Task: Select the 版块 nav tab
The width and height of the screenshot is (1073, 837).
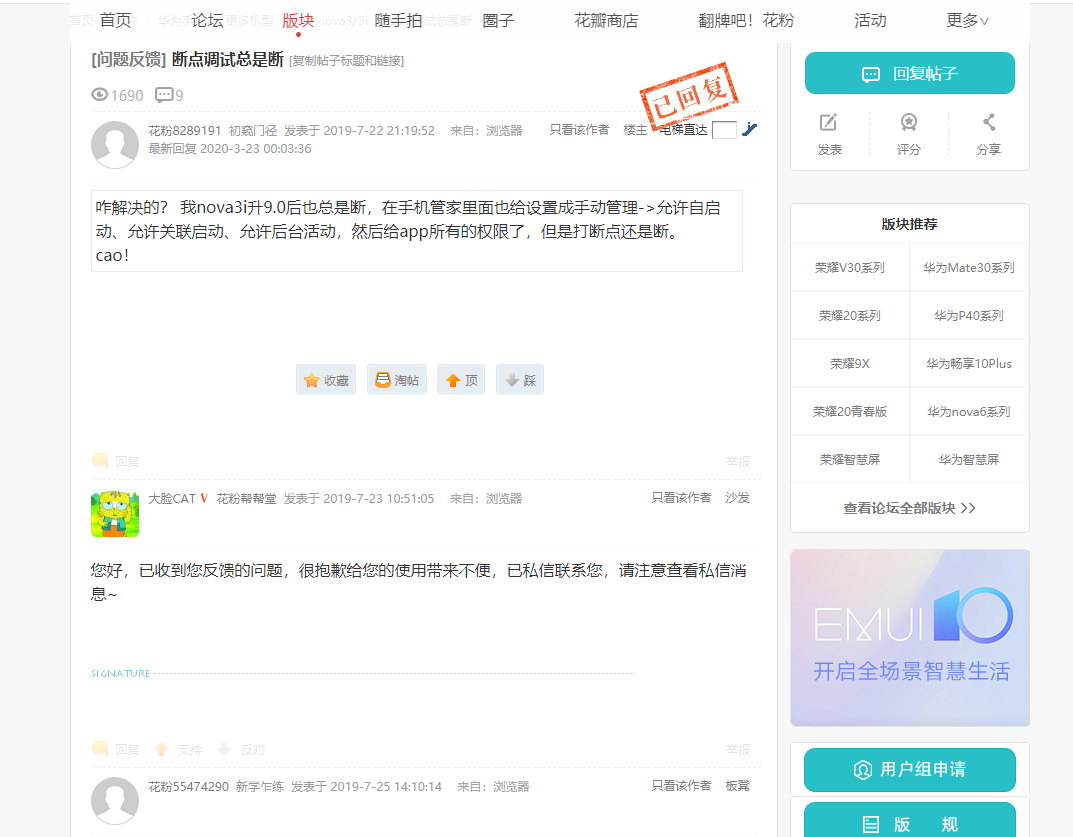Action: [298, 21]
